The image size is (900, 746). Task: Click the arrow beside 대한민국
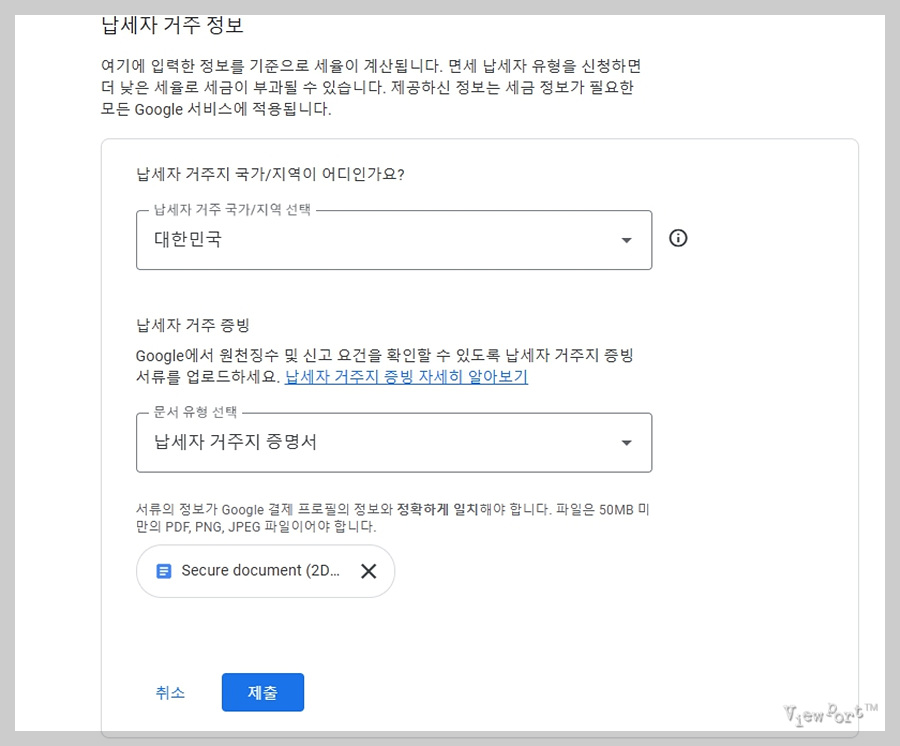point(626,240)
